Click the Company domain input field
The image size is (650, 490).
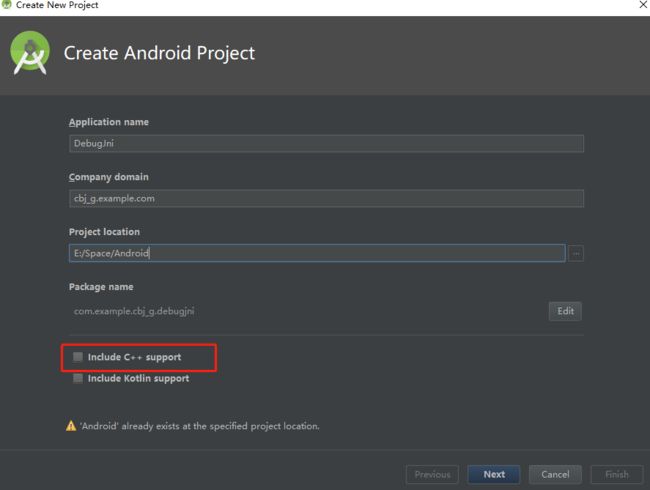pos(326,199)
